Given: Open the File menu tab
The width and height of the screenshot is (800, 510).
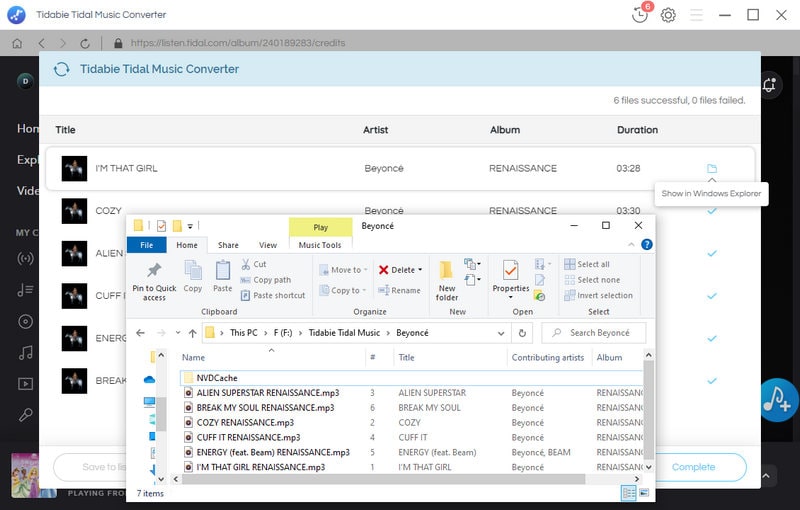Looking at the screenshot, I should click(146, 245).
